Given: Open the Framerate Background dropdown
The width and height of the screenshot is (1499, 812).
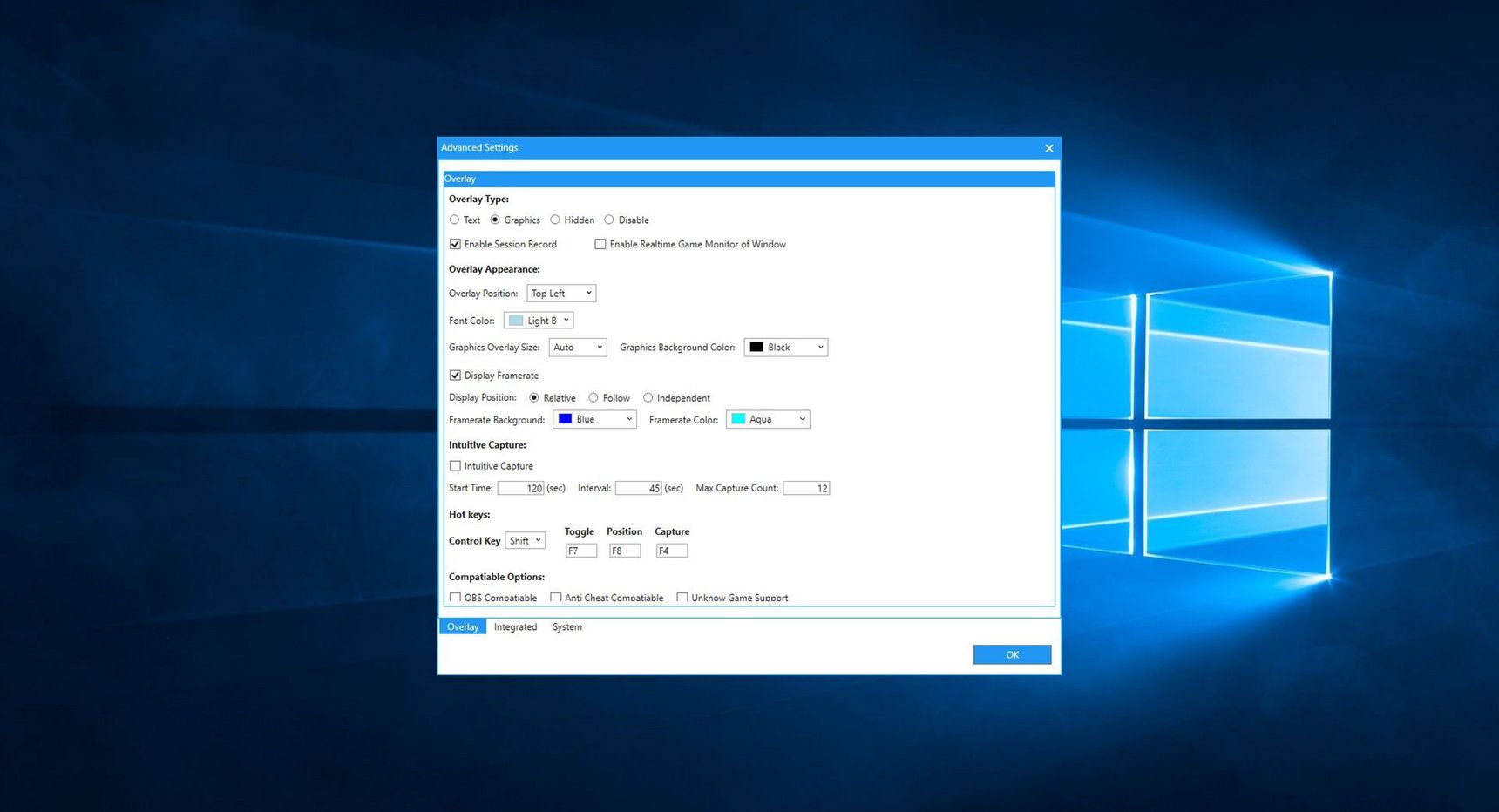Looking at the screenshot, I should [595, 419].
